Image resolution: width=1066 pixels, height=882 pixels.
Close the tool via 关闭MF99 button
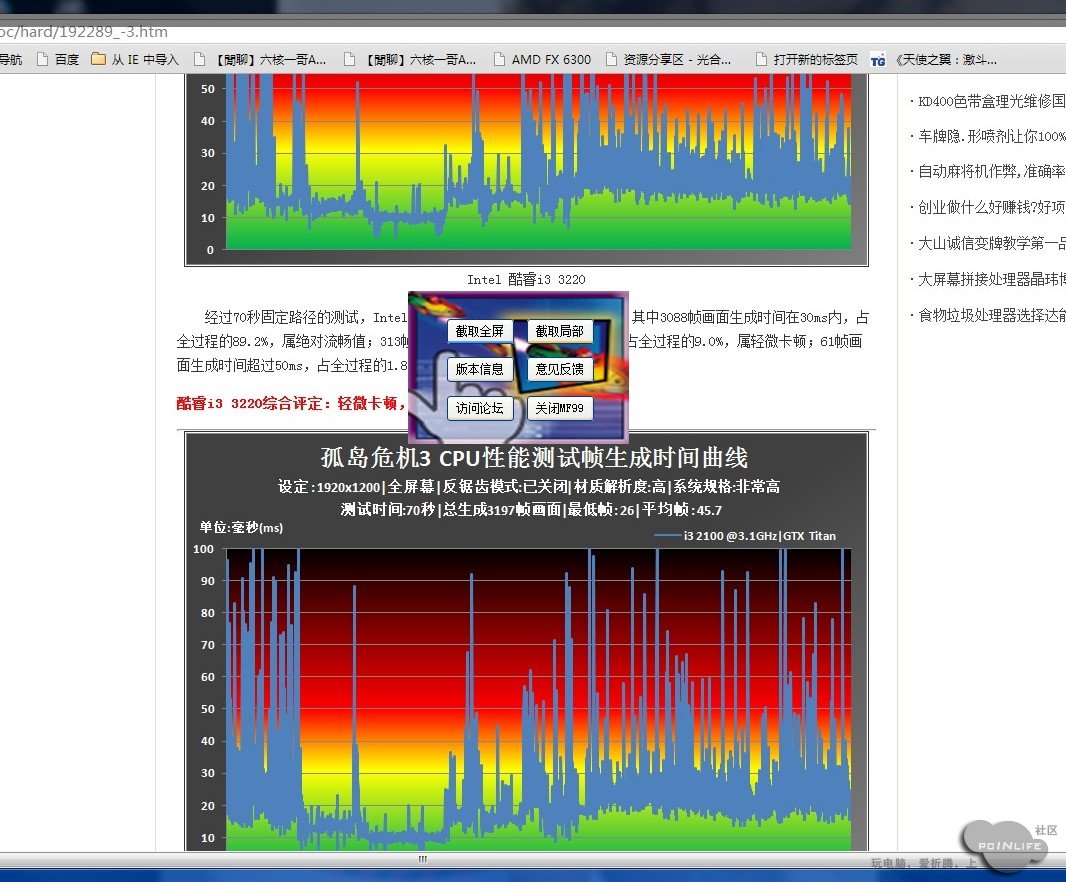560,408
